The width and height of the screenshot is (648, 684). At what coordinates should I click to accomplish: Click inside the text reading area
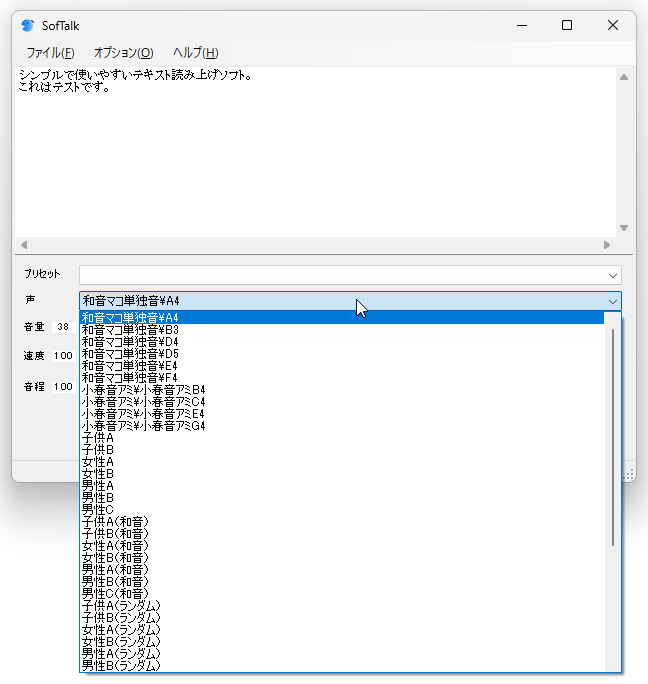[315, 152]
